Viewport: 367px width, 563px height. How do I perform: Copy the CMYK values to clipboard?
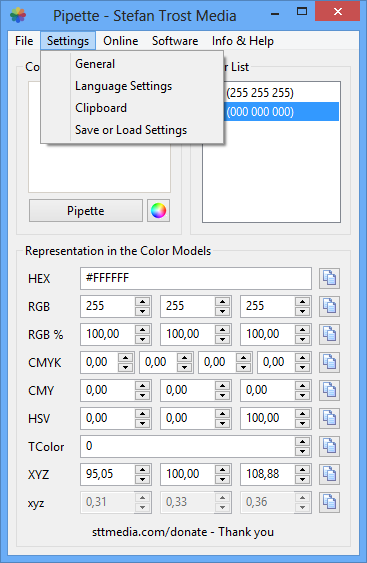pyautogui.click(x=329, y=362)
